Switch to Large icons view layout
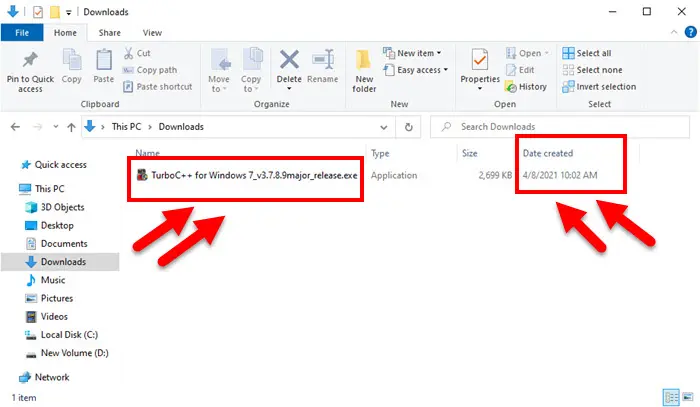 point(688,397)
